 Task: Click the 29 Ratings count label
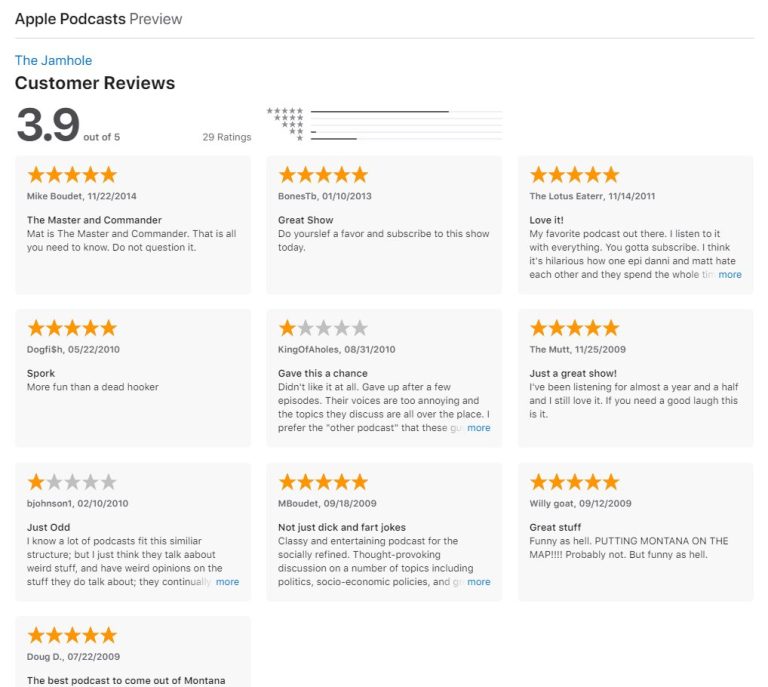tap(227, 137)
